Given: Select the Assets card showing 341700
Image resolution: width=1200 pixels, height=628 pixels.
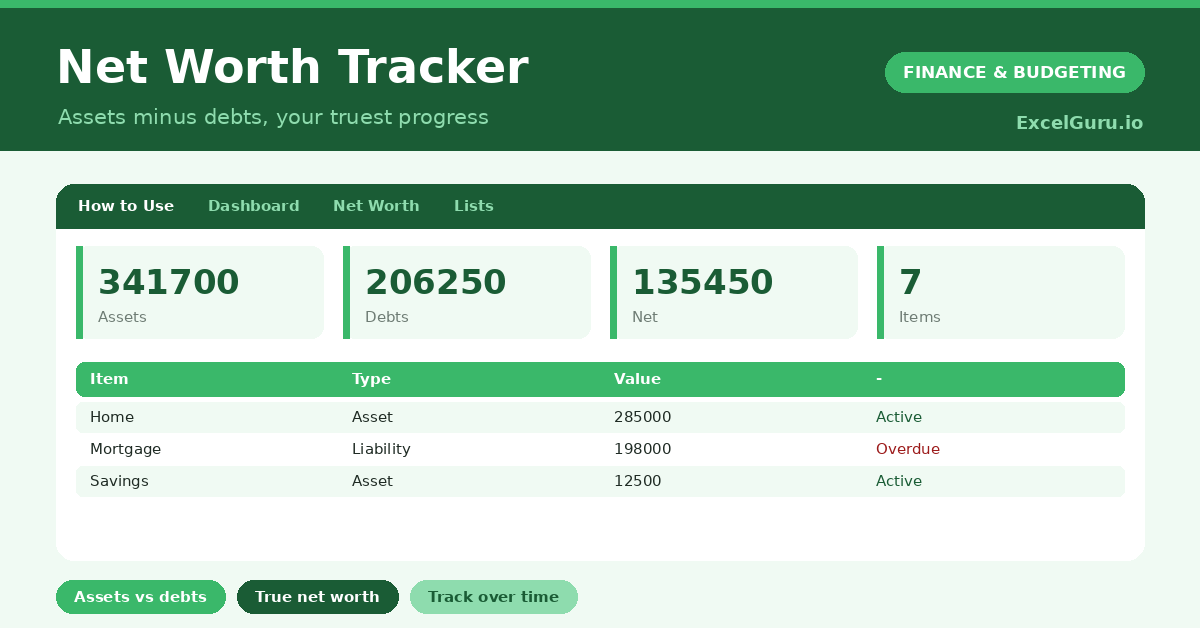Looking at the screenshot, I should 200,293.
